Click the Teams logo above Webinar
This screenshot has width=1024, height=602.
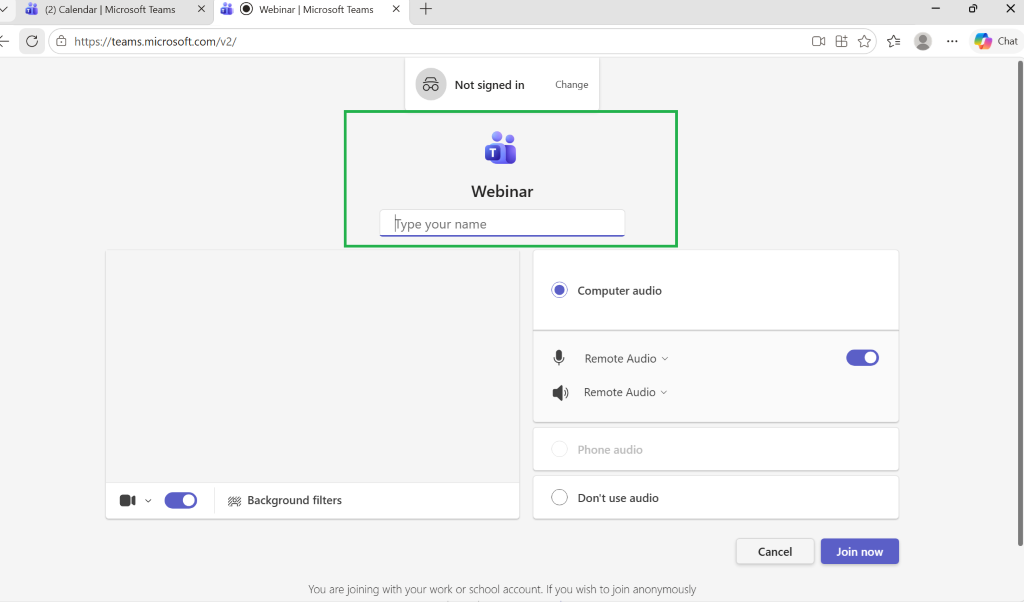coord(501,148)
